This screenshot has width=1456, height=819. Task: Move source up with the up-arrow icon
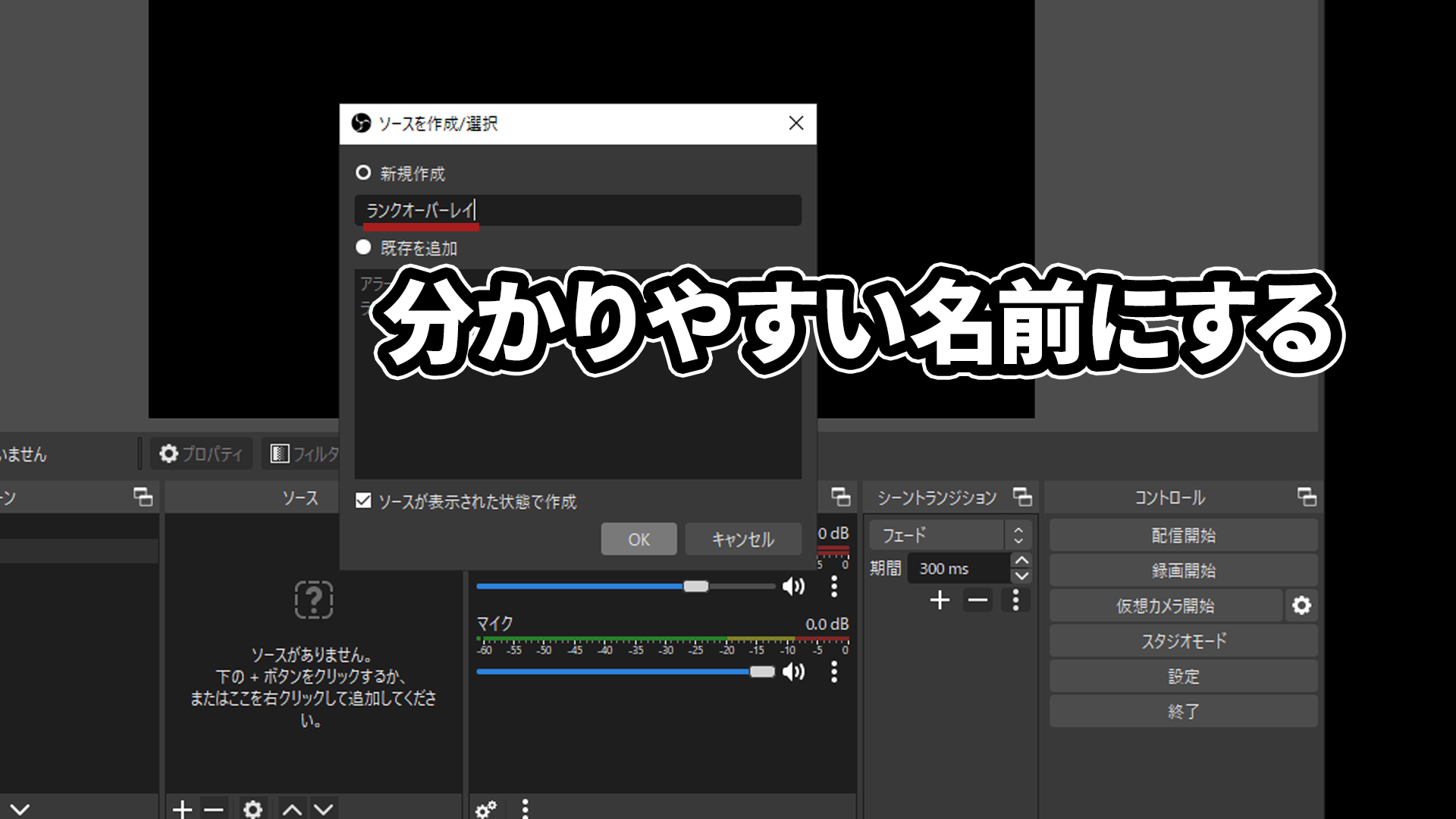pos(292,808)
